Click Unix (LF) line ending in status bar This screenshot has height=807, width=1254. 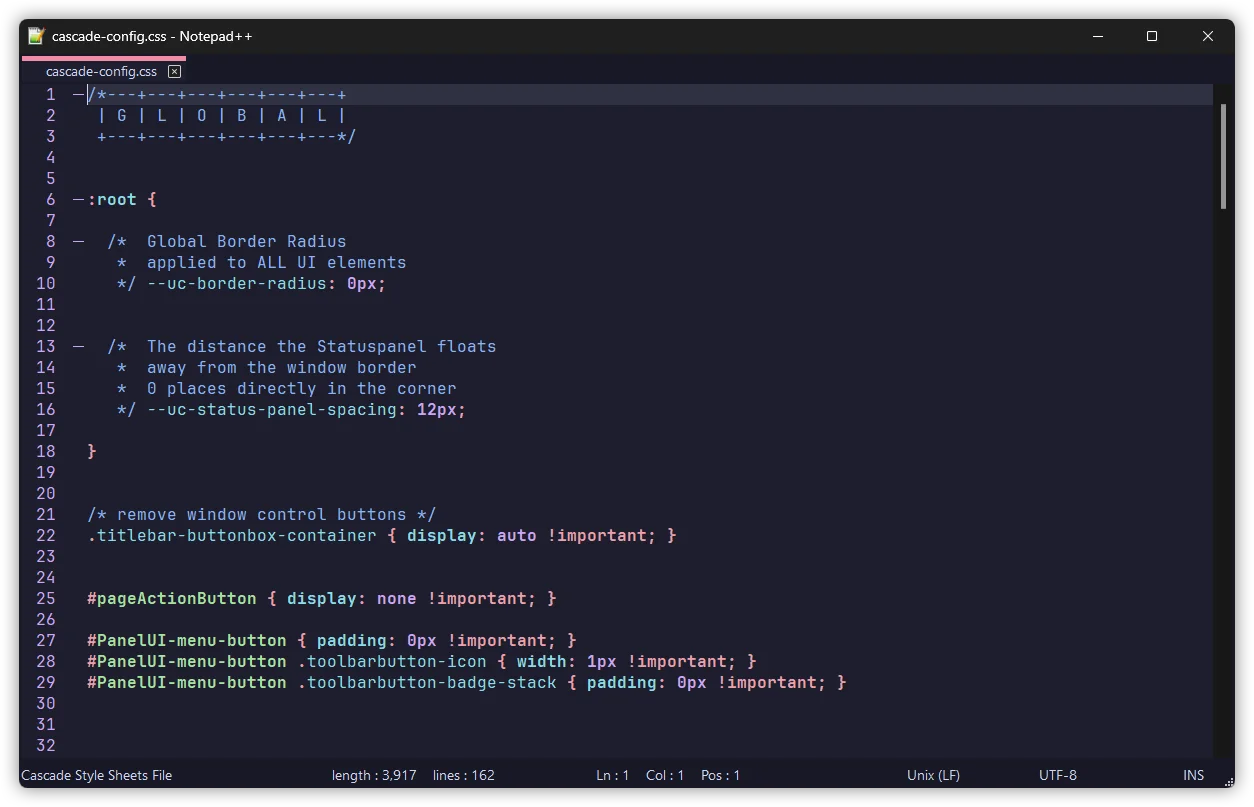click(x=933, y=775)
